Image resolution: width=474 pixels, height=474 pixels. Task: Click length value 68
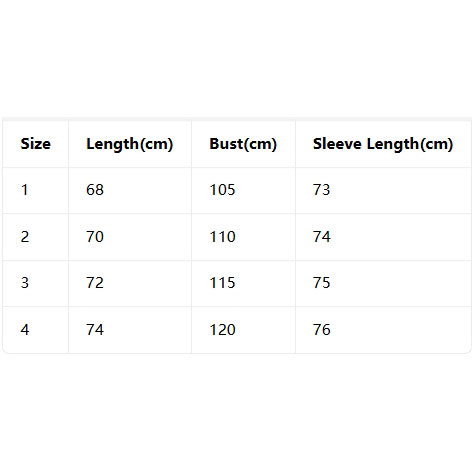(x=95, y=190)
